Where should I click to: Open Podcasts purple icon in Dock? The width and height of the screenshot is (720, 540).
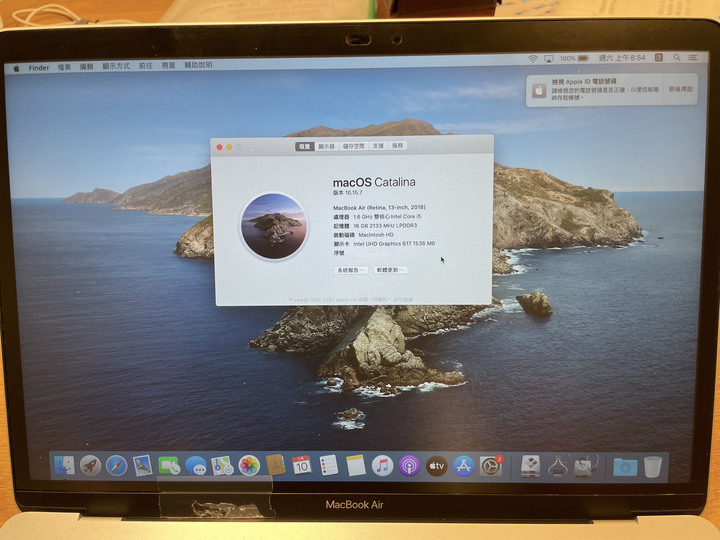point(409,466)
